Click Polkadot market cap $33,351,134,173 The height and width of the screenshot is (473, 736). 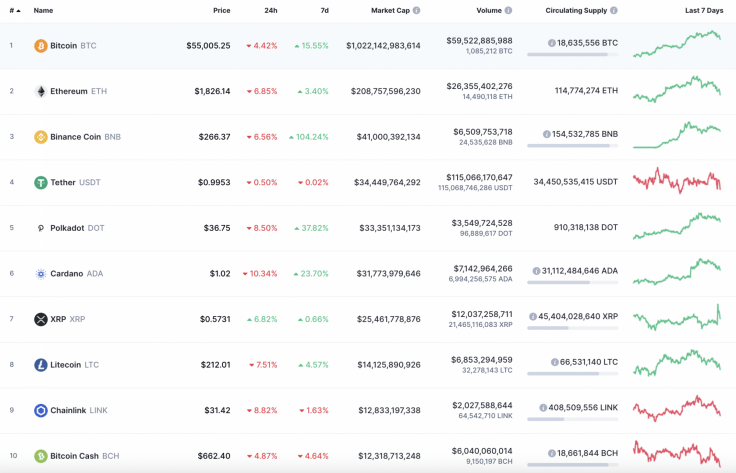(x=390, y=228)
